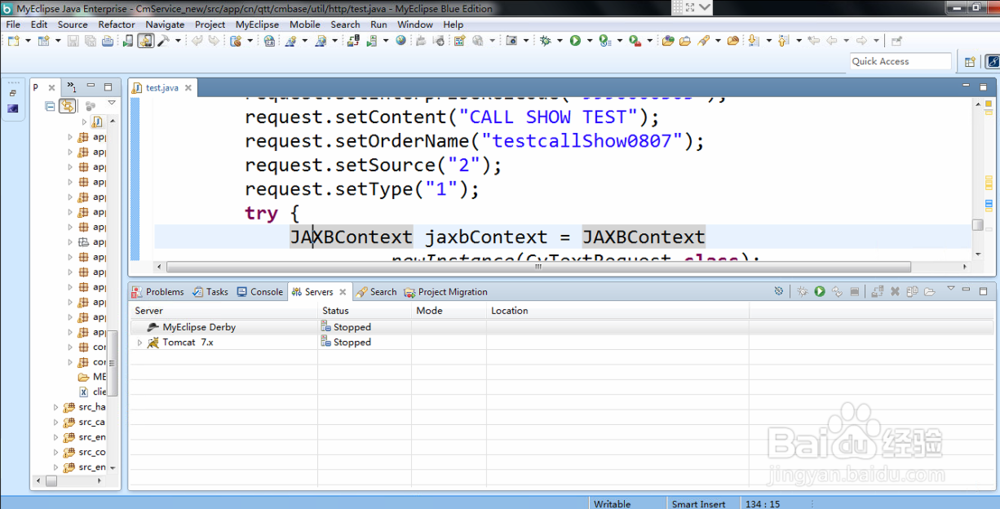
Task: Switch to the Problems tab
Action: point(158,291)
